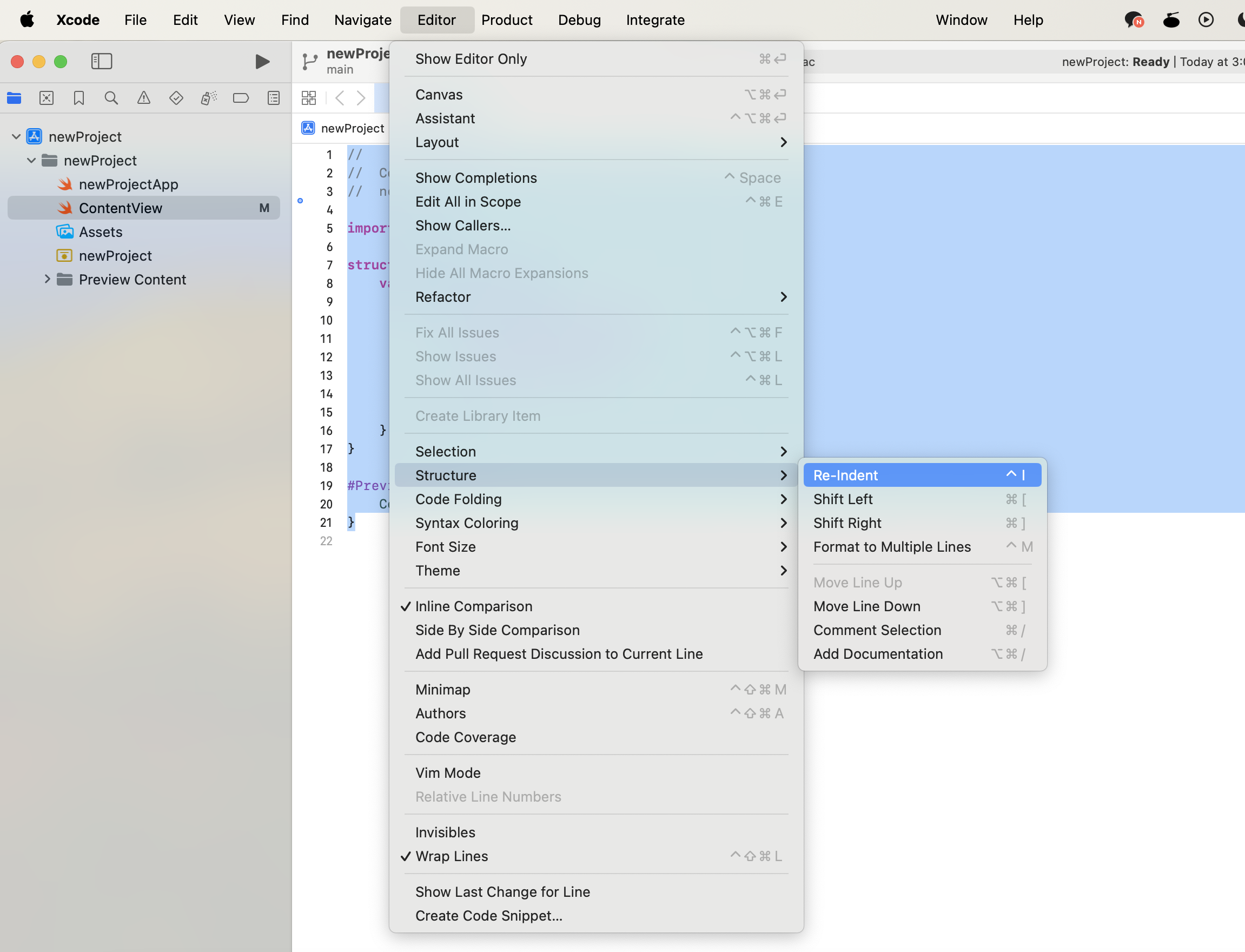Select Show Editor Only
The width and height of the screenshot is (1245, 952).
point(597,59)
